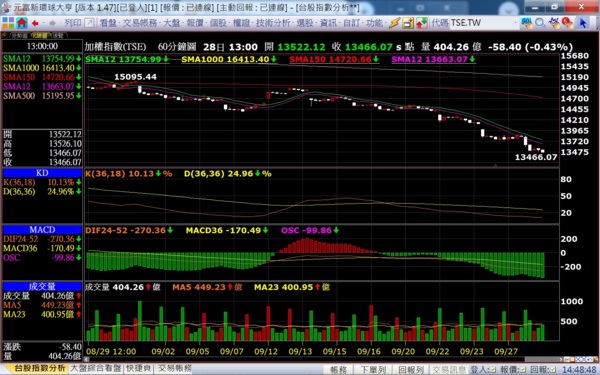Switch to the 大盤綜合看盤 tab
The image size is (600, 375).
[x=96, y=368]
